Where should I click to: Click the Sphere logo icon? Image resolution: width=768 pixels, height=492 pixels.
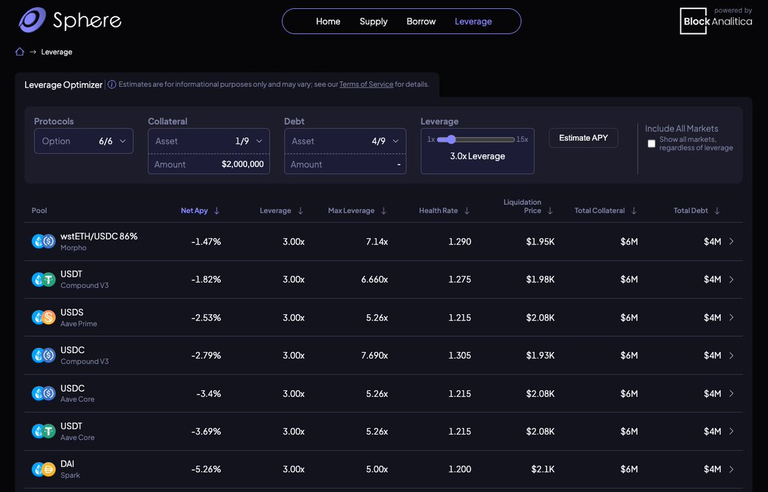click(32, 20)
